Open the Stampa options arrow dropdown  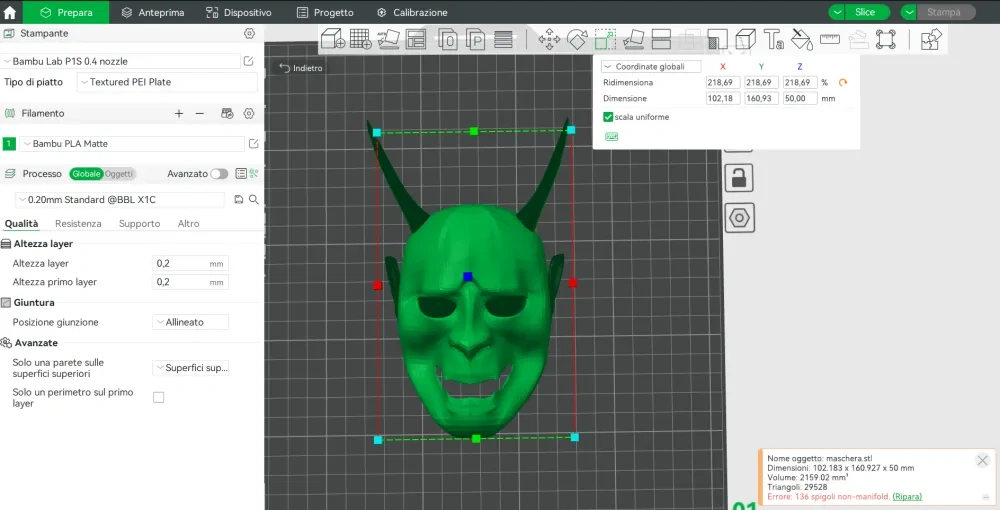[x=909, y=12]
